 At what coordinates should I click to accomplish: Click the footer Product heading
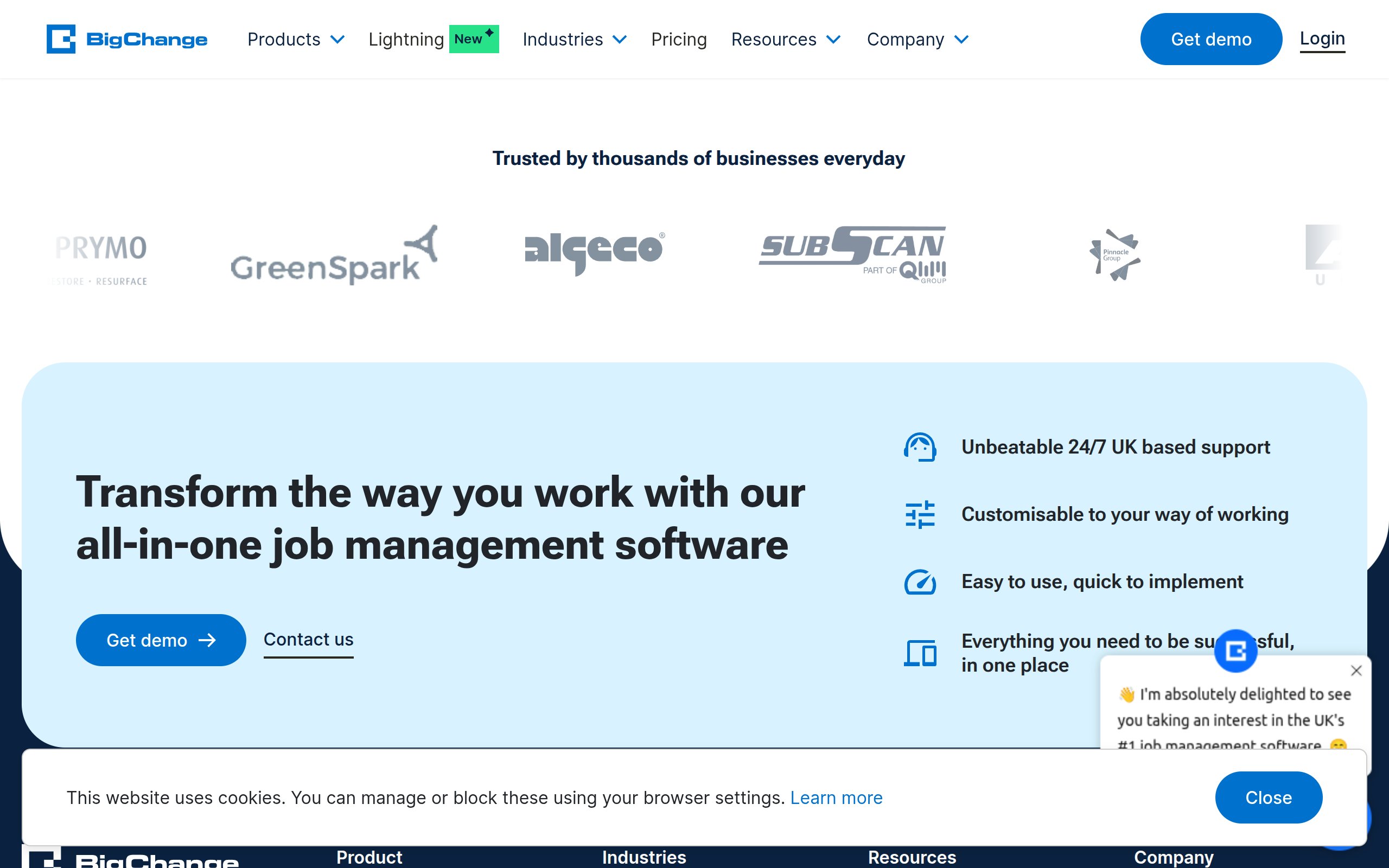(x=369, y=857)
